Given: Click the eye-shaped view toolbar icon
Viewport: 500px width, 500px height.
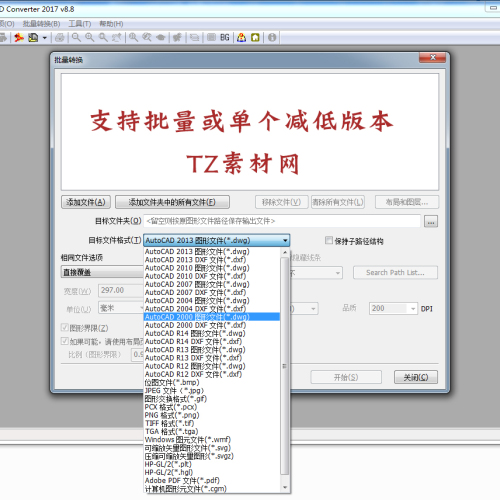Looking at the screenshot, I should pos(161,37).
